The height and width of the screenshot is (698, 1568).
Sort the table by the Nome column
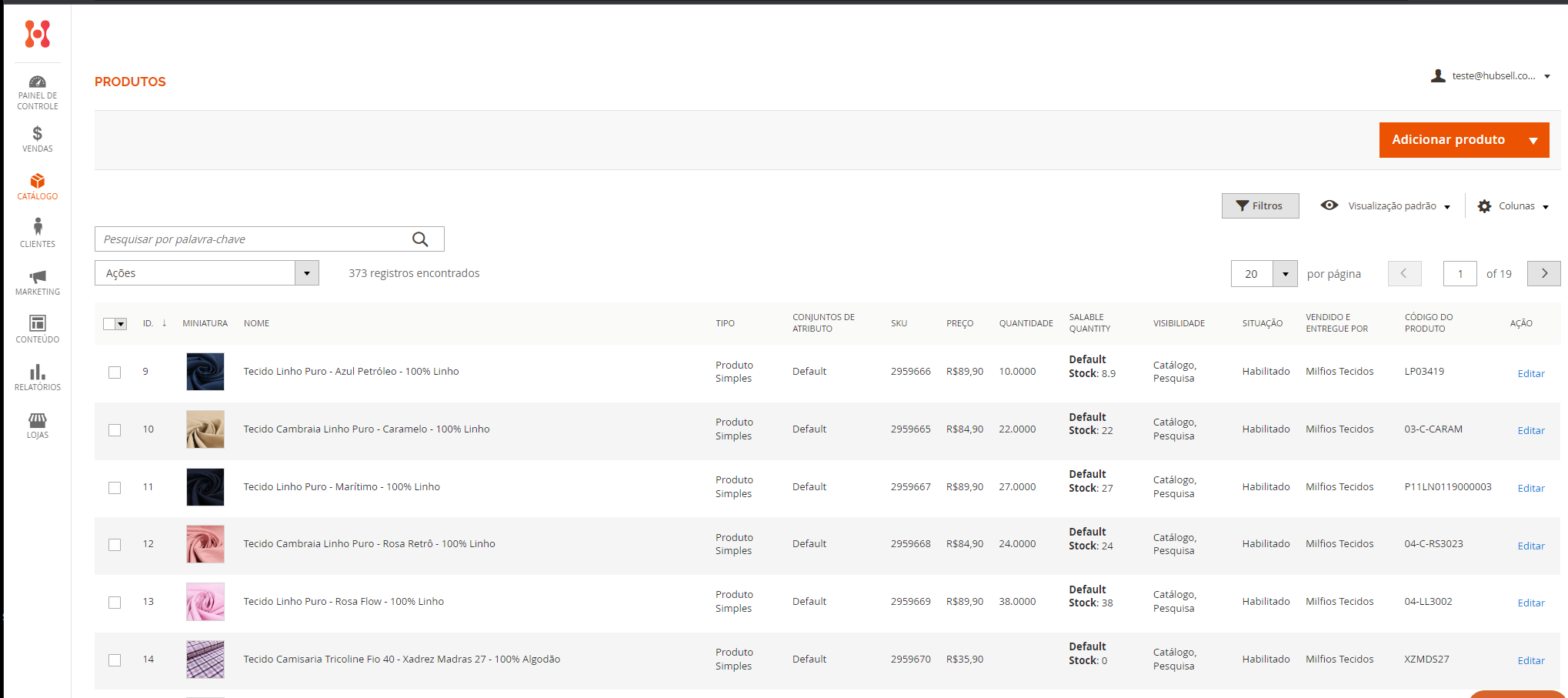(x=256, y=323)
